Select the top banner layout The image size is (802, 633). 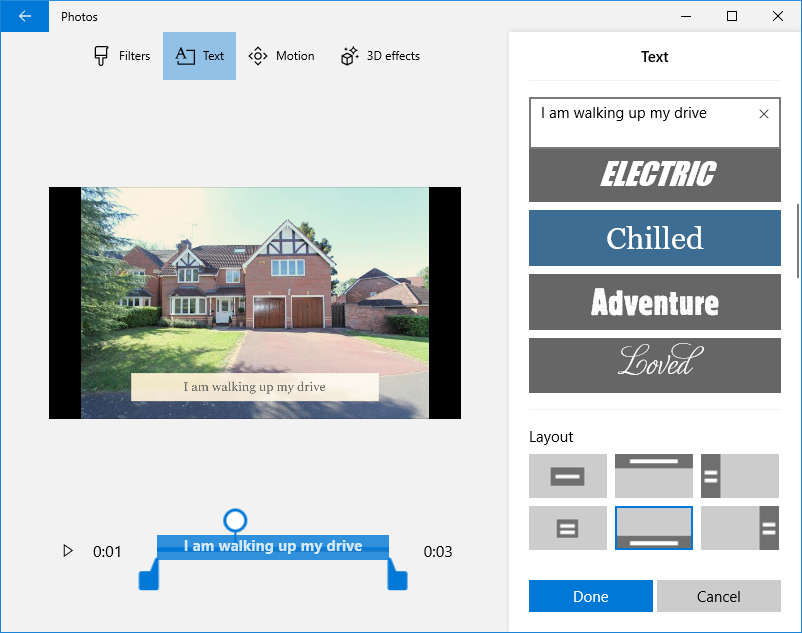[654, 476]
